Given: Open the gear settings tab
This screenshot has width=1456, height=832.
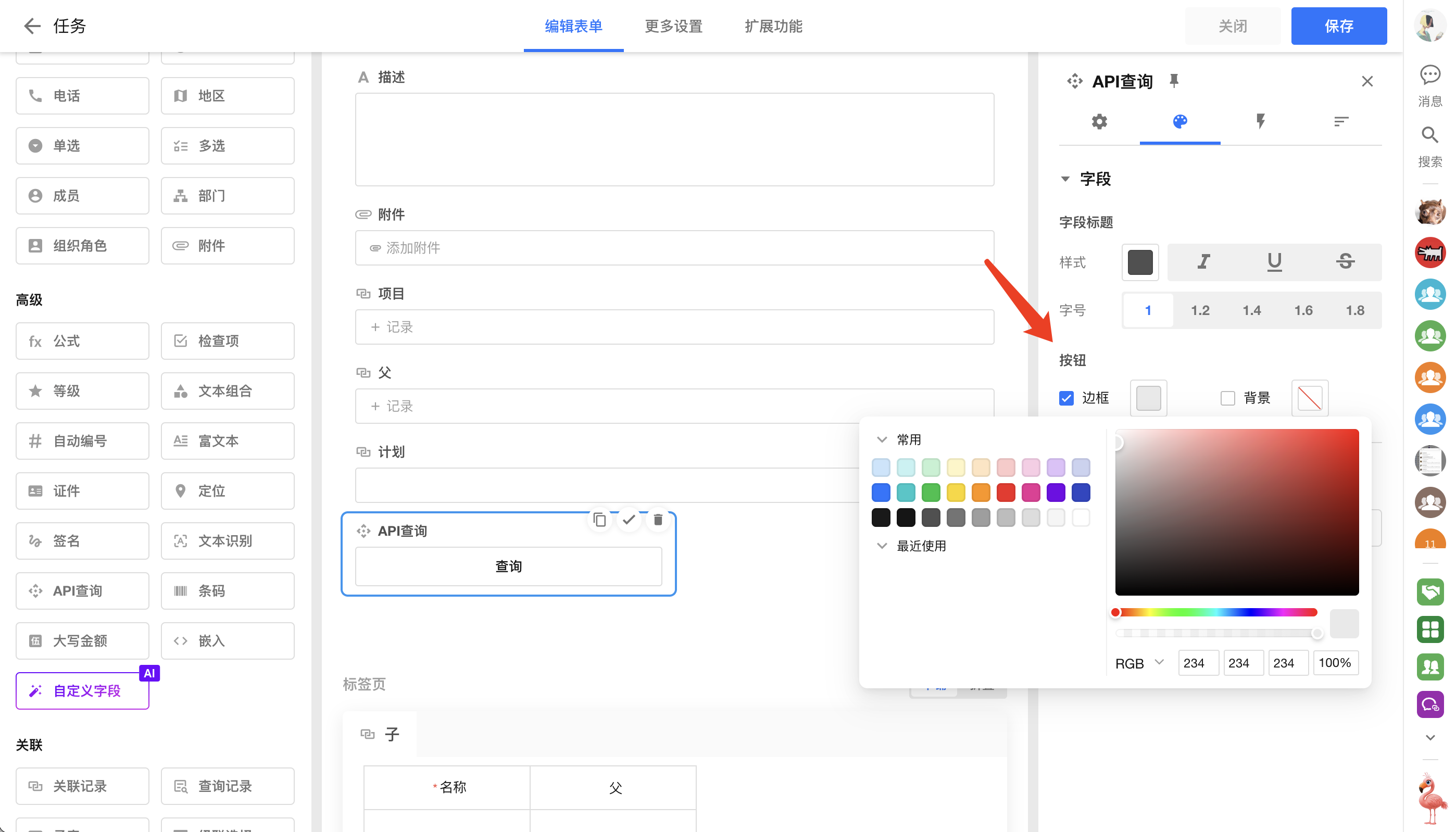Looking at the screenshot, I should point(1099,121).
